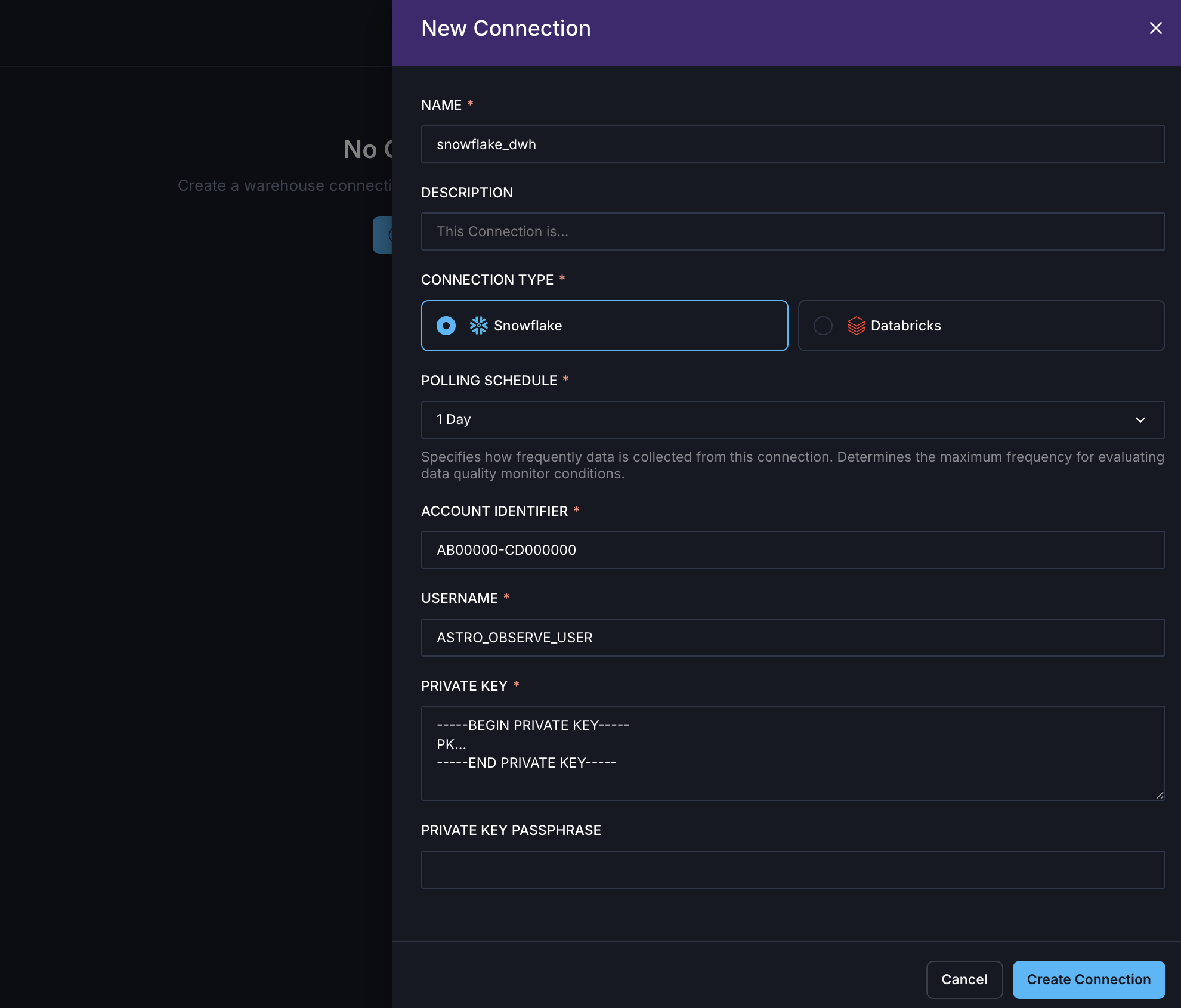The width and height of the screenshot is (1181, 1008).
Task: Focus the Private Key Passphrase field
Action: (793, 870)
